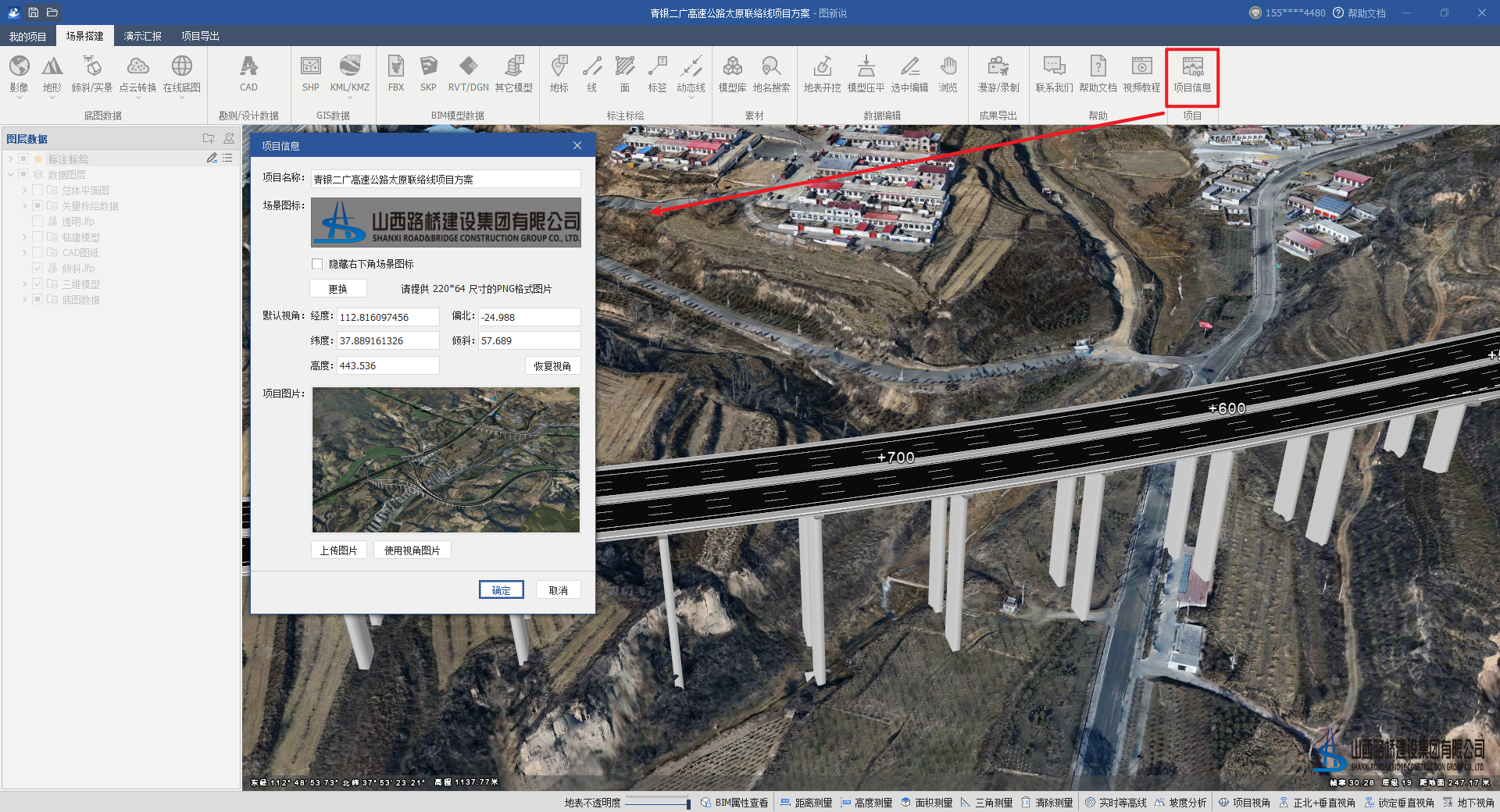
Task: Toggle the 倾斜.lfp layer checkbox
Action: pos(37,269)
